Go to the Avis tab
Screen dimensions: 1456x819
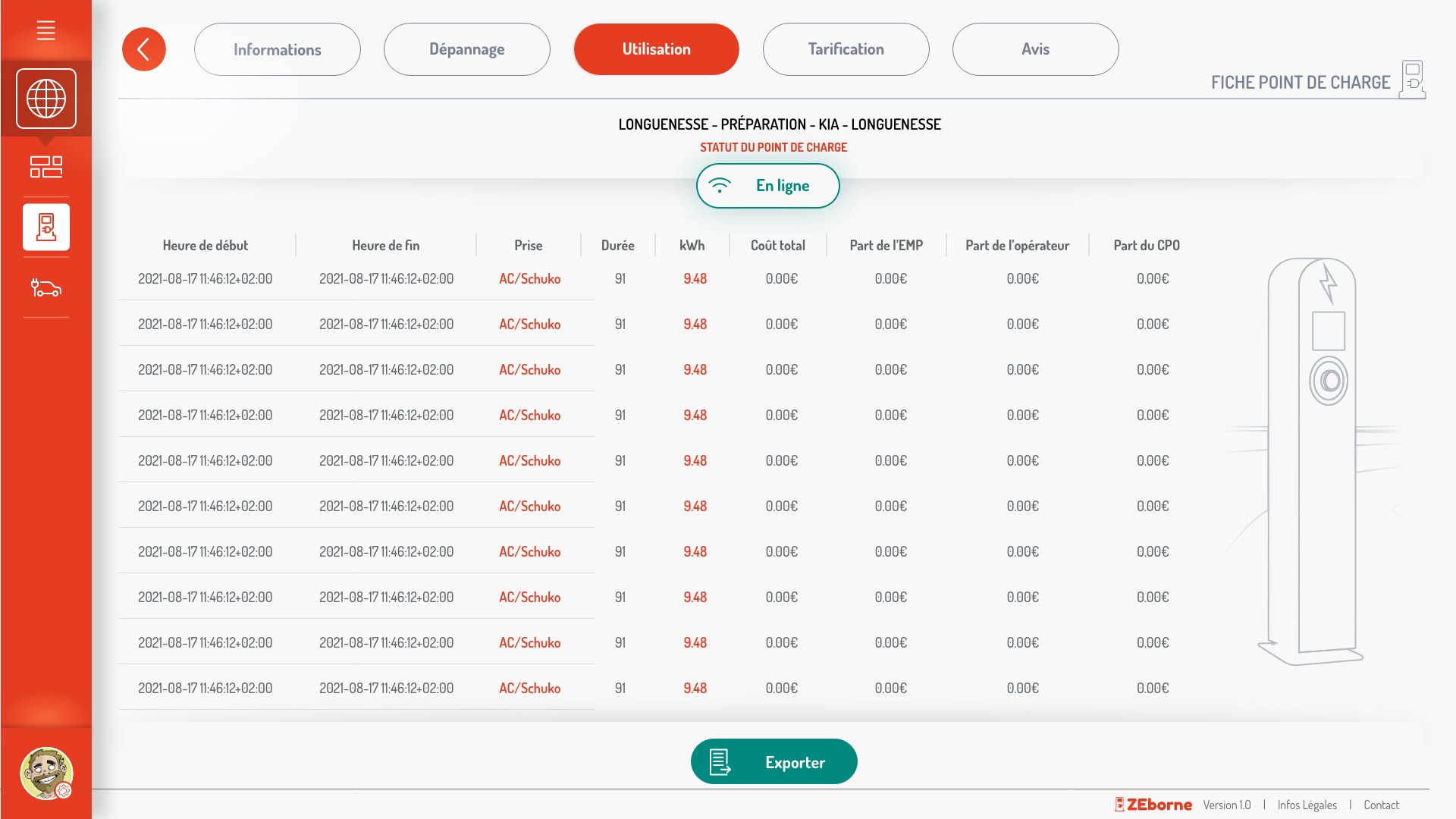(1035, 49)
